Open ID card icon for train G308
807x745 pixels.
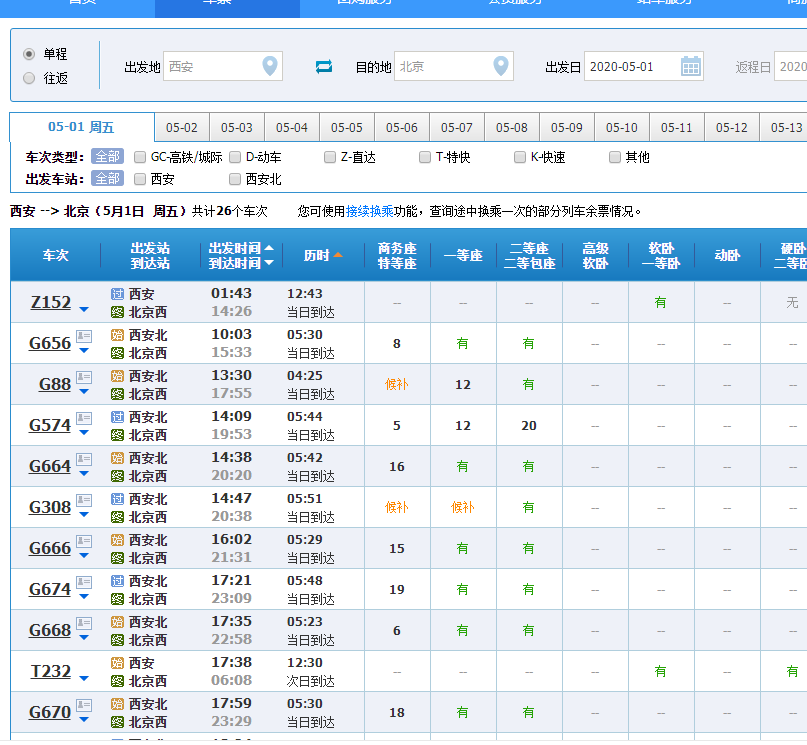[84, 501]
